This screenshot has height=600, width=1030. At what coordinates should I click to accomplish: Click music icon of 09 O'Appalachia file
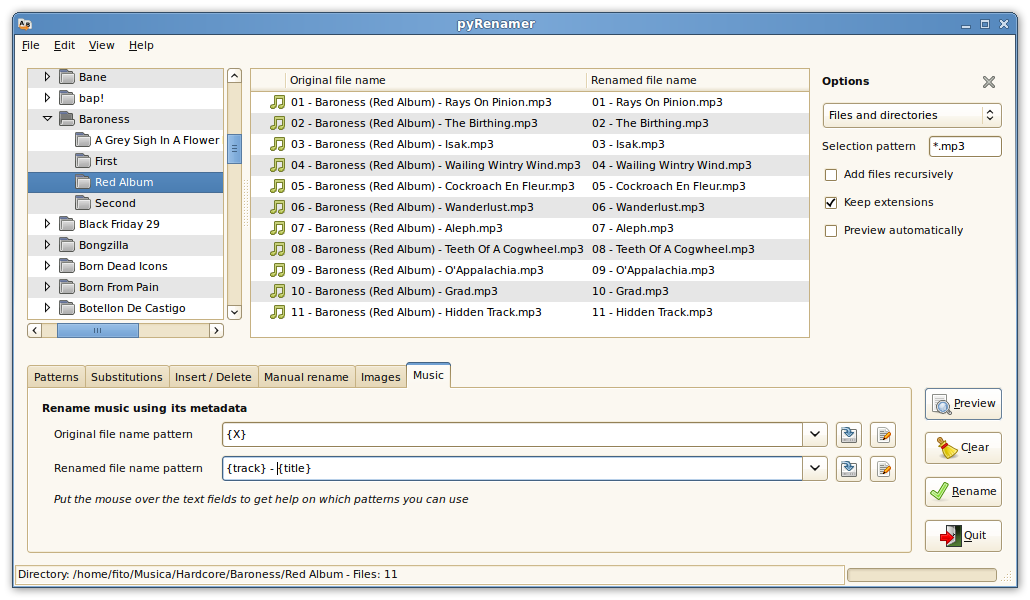pos(278,270)
